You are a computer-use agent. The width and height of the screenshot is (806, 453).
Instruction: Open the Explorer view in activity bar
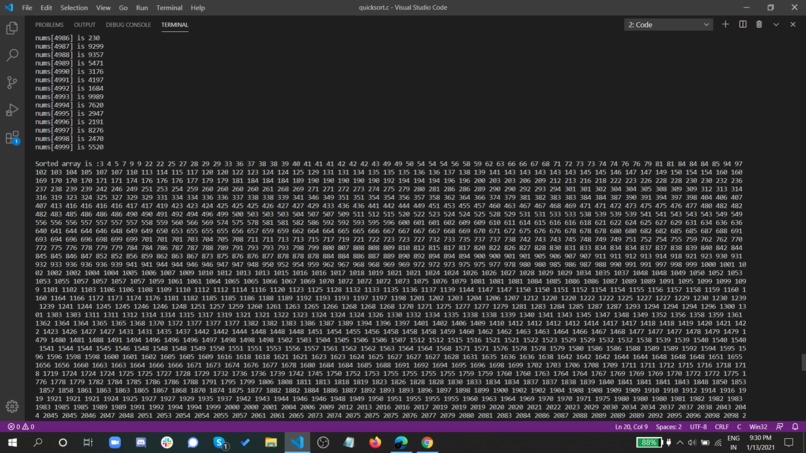[x=12, y=28]
